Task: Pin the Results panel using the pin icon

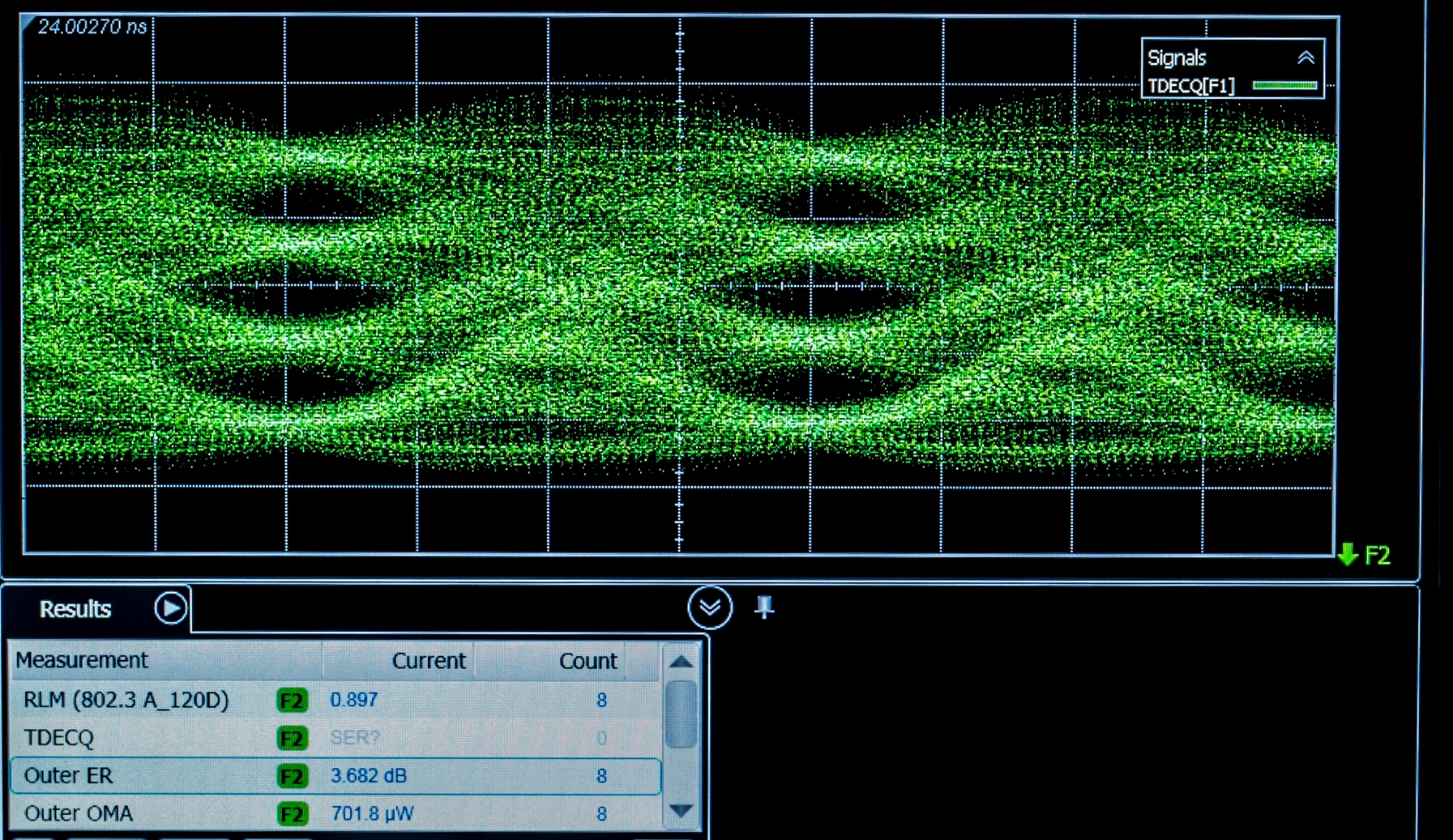Action: tap(765, 608)
